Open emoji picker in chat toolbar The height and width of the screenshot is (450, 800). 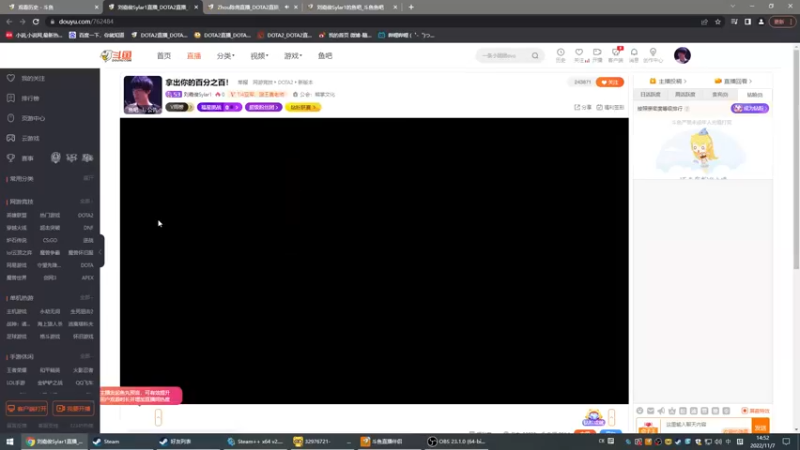coord(640,411)
